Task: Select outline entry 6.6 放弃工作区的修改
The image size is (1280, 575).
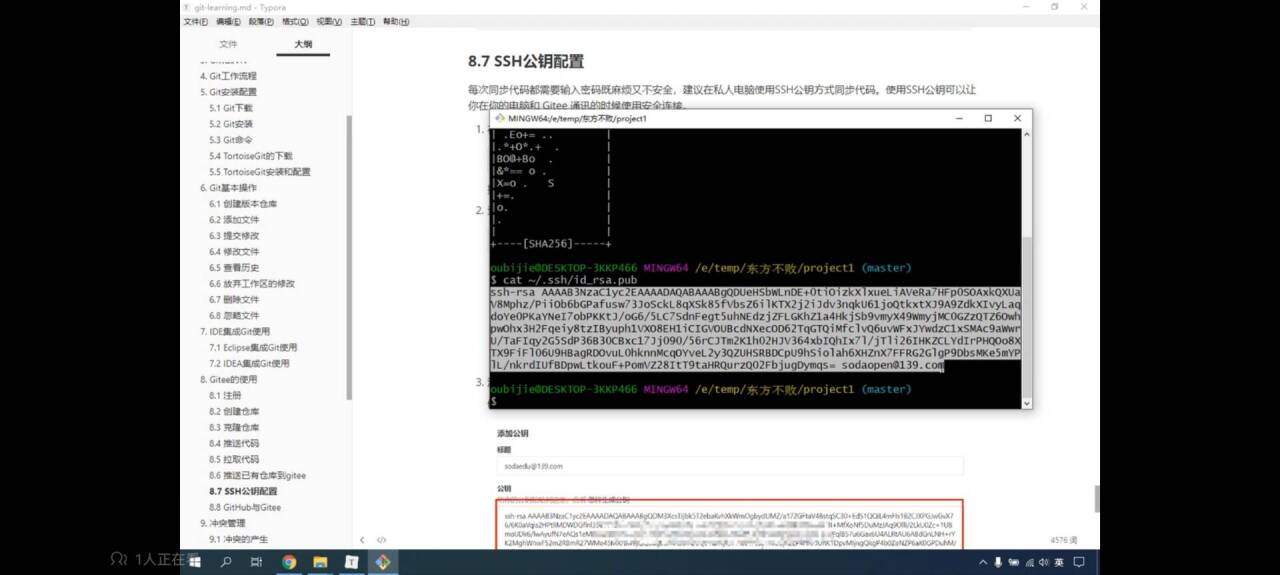Action: [x=252, y=284]
